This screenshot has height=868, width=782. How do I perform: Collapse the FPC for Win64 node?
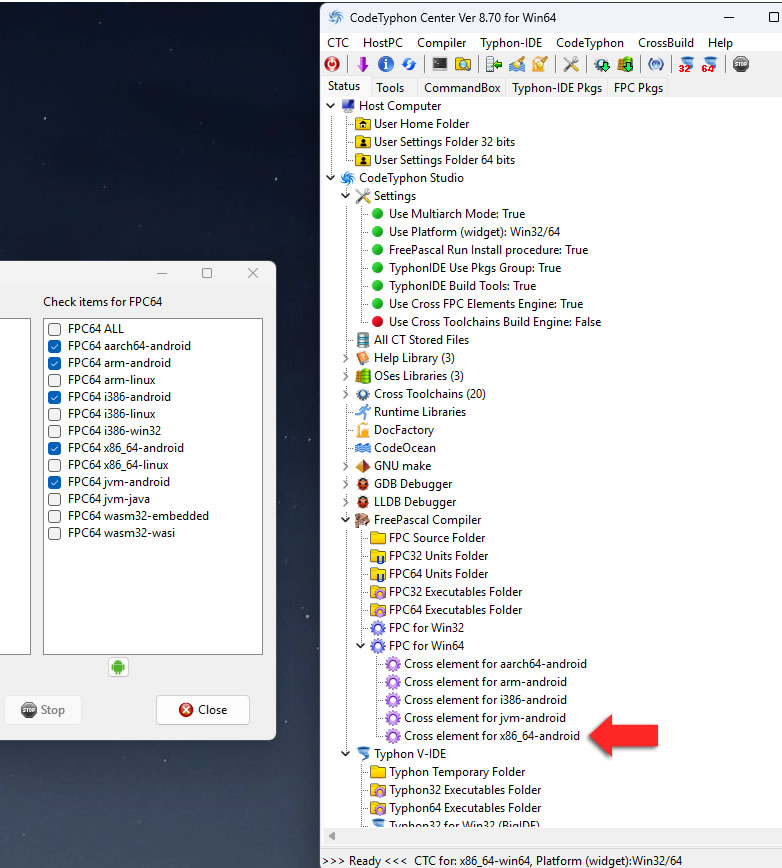click(361, 646)
